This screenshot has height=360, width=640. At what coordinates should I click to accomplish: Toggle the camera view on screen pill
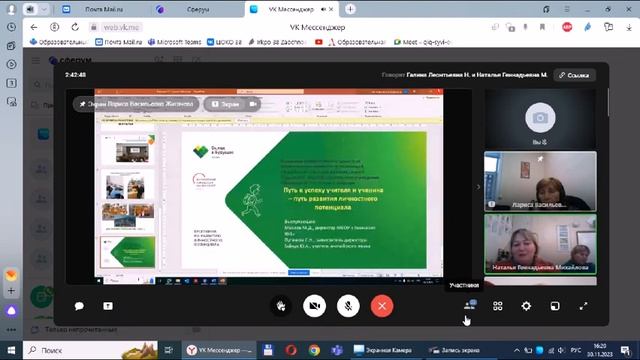pyautogui.click(x=253, y=104)
